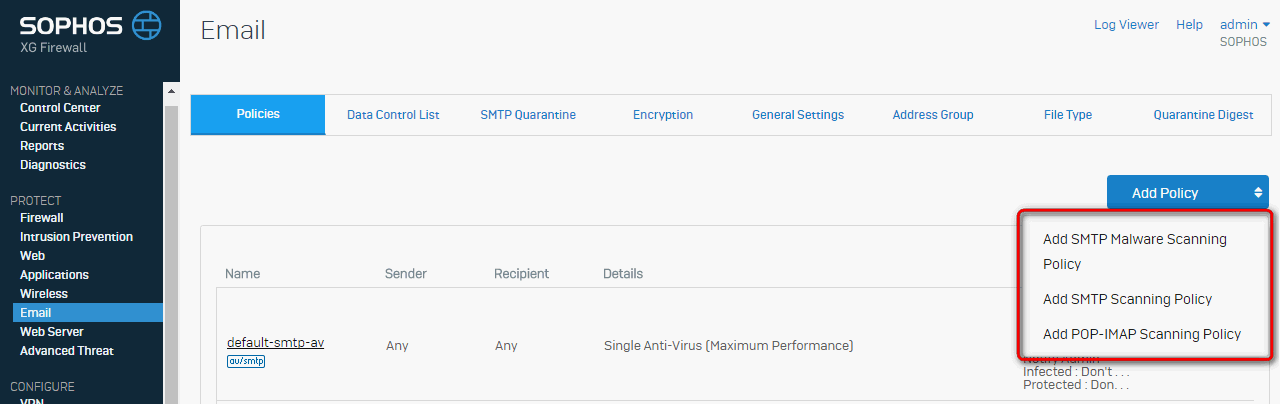Open the General Settings tab

click(798, 115)
